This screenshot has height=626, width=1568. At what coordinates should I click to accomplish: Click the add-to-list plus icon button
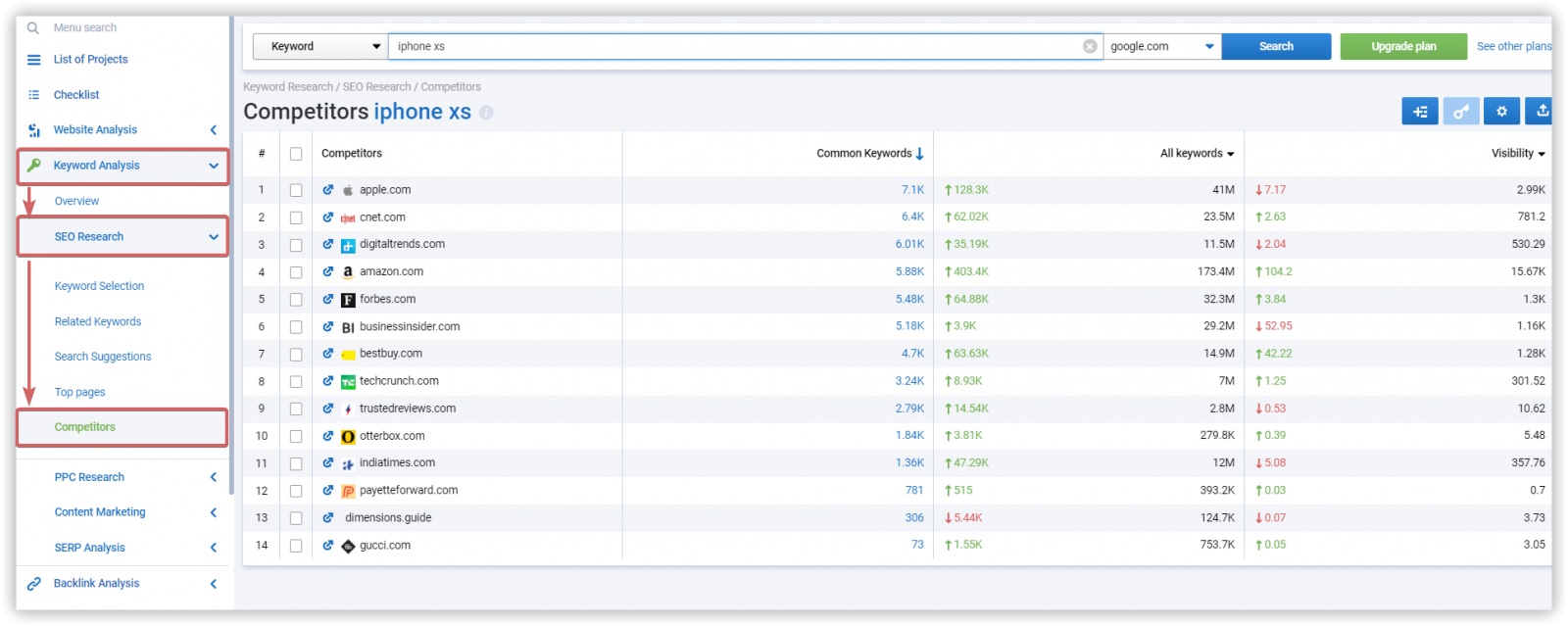tap(1420, 112)
